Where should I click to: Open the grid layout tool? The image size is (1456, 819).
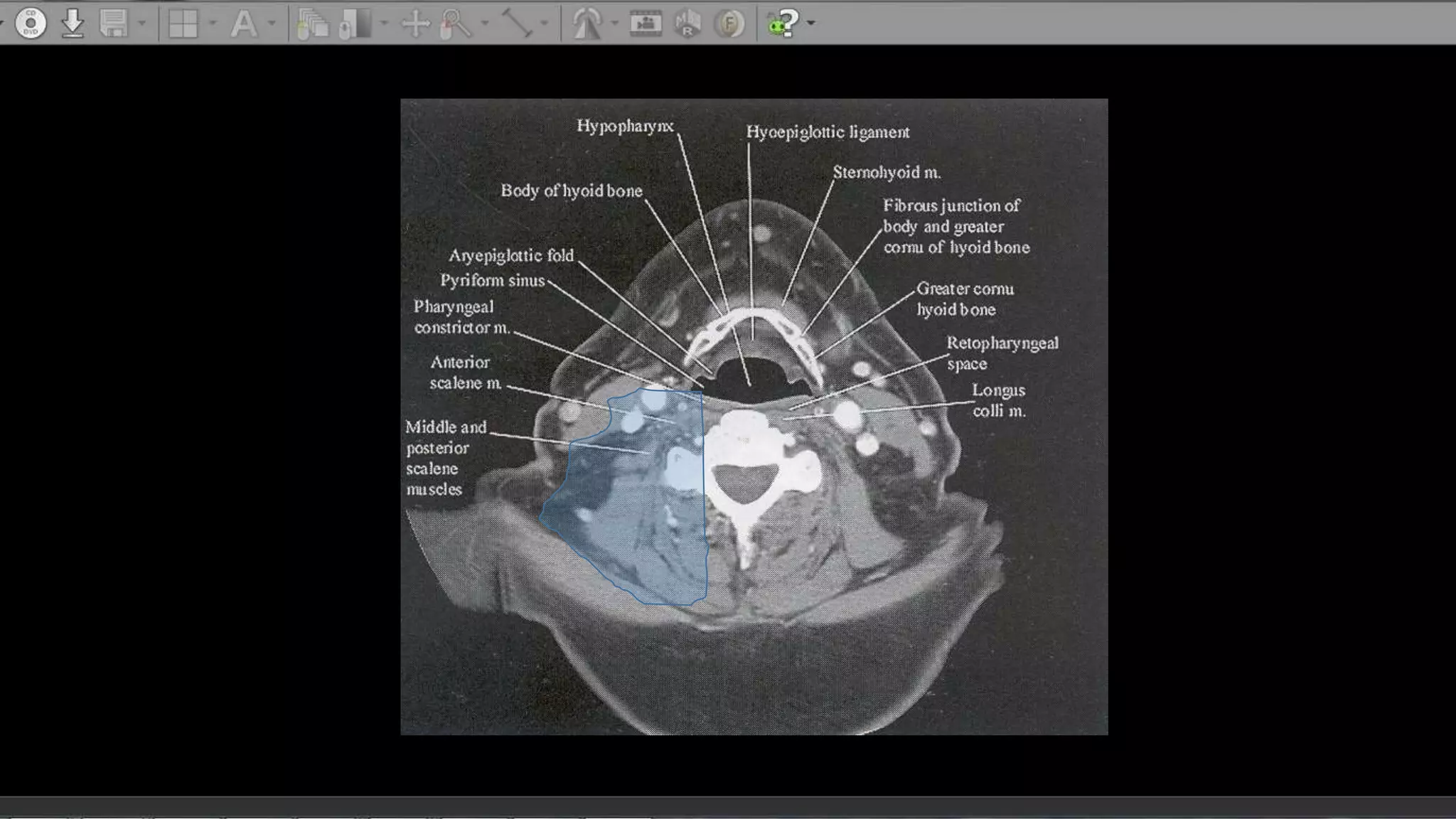coord(183,23)
